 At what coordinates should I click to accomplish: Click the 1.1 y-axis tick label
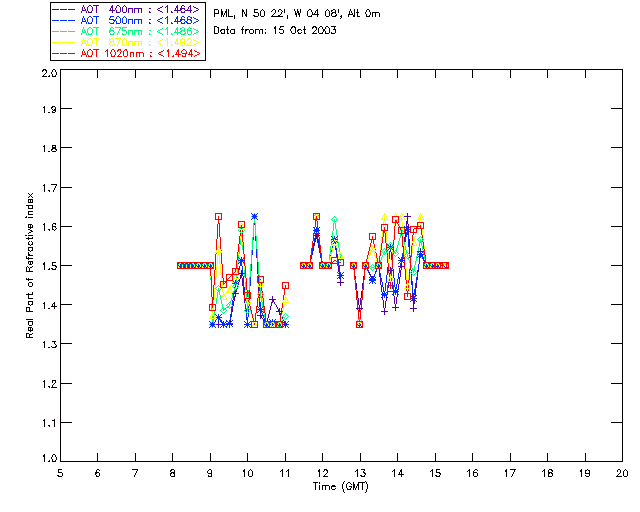tap(49, 423)
